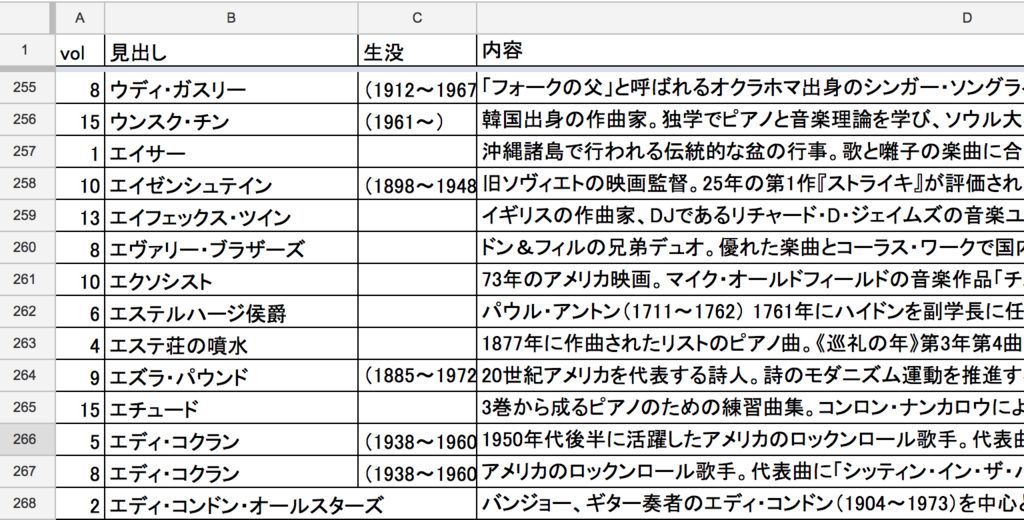Select row 268 header
This screenshot has height=520, width=1024.
[x=25, y=504]
